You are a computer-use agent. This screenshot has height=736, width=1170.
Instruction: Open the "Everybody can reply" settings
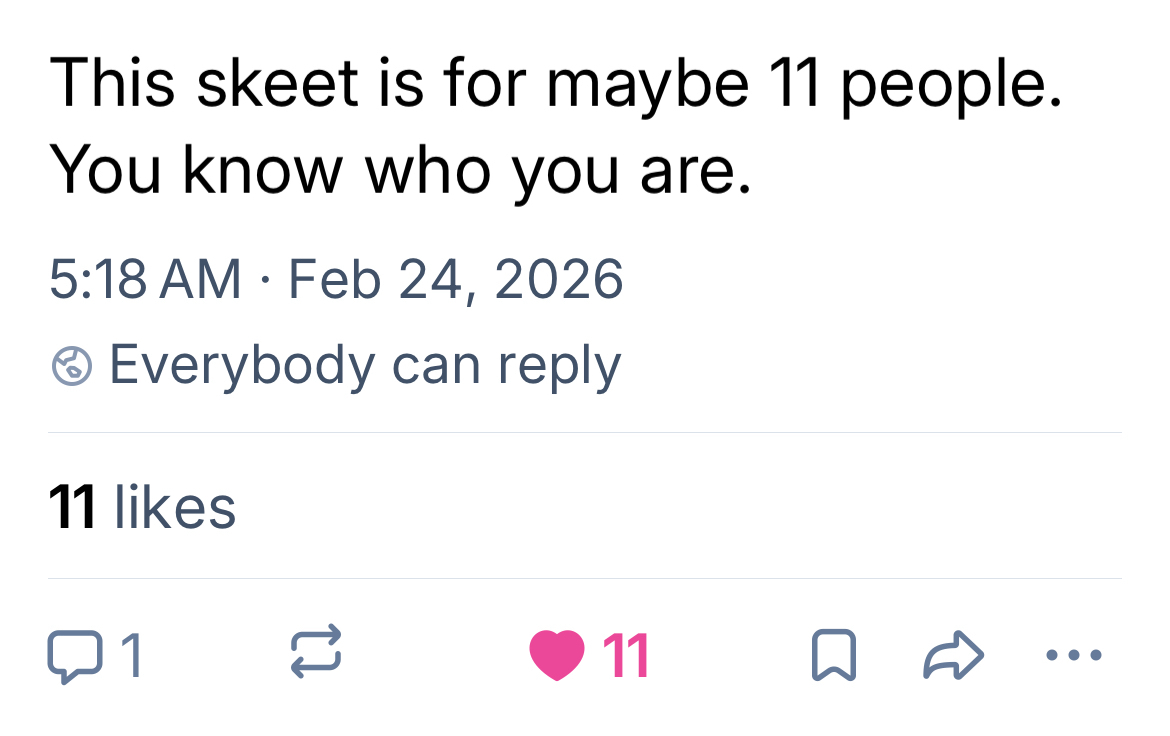tap(364, 365)
